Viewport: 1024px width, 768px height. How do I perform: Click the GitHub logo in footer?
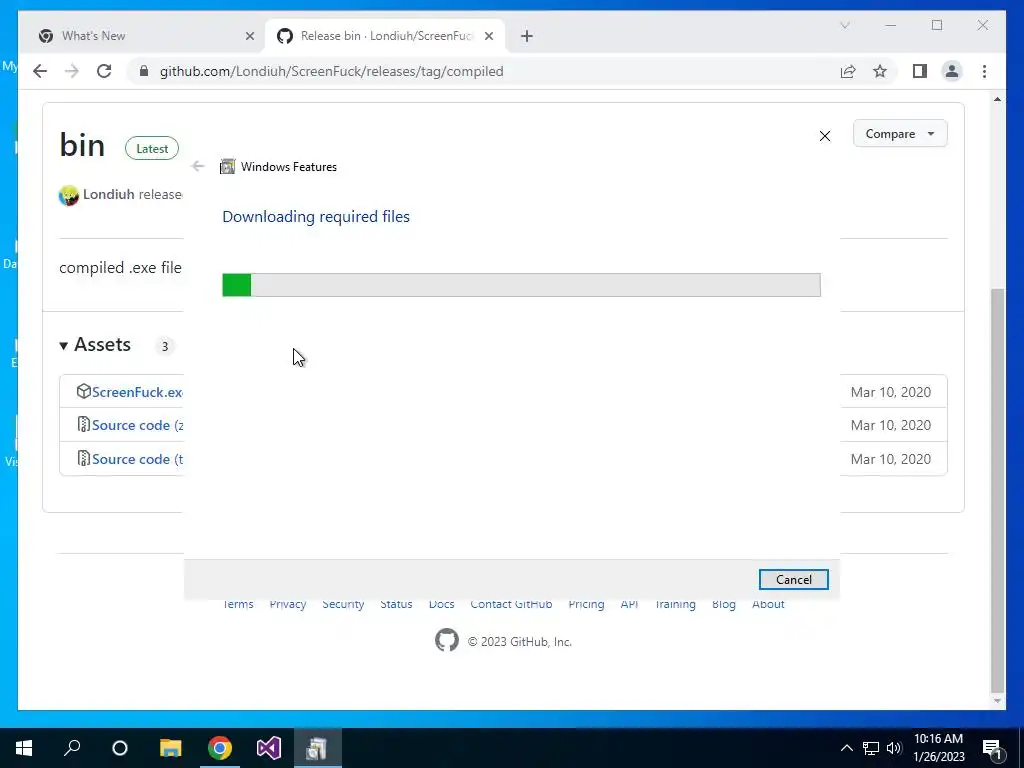pyautogui.click(x=447, y=641)
